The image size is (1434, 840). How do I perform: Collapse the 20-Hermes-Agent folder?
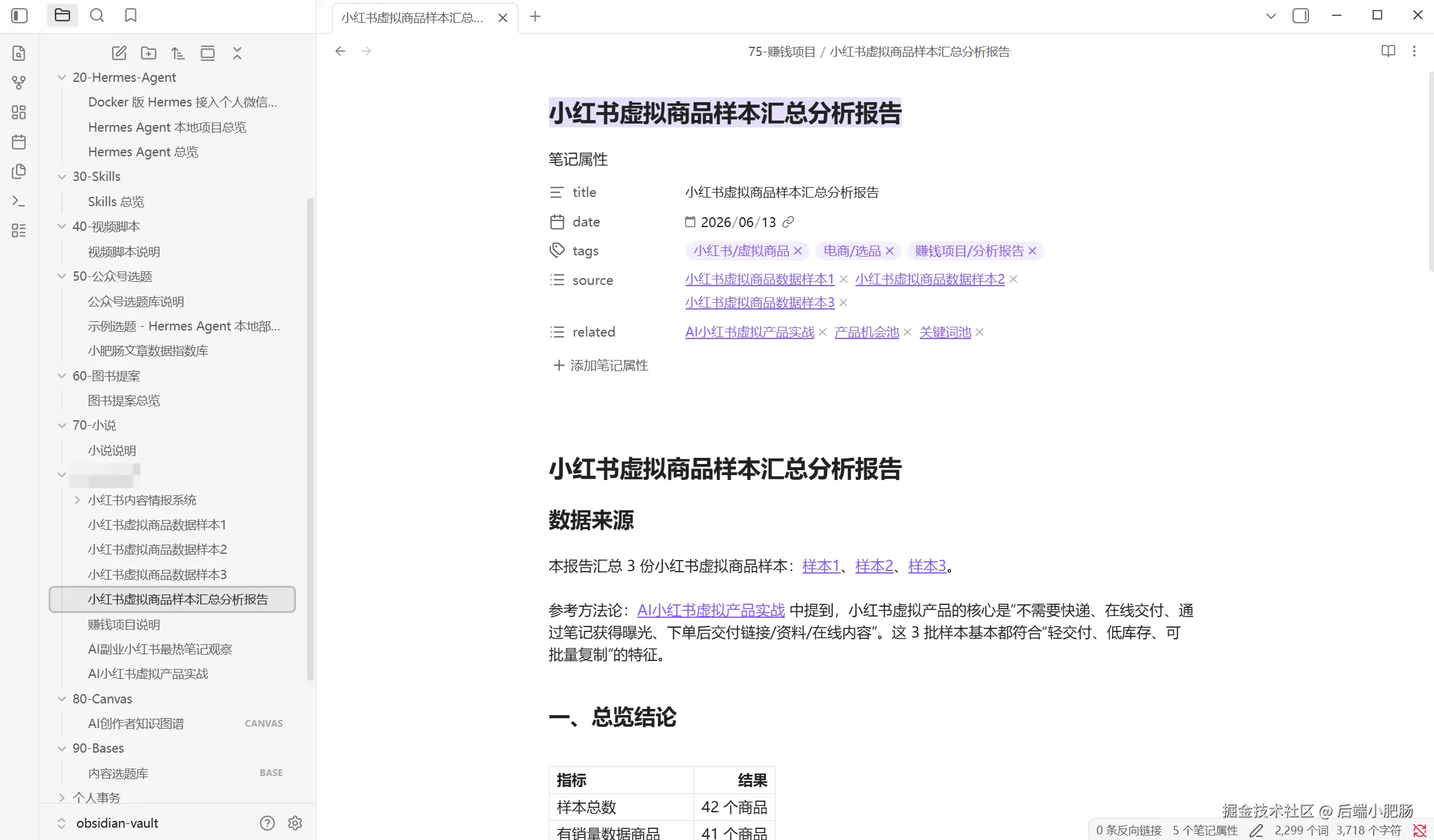(62, 78)
